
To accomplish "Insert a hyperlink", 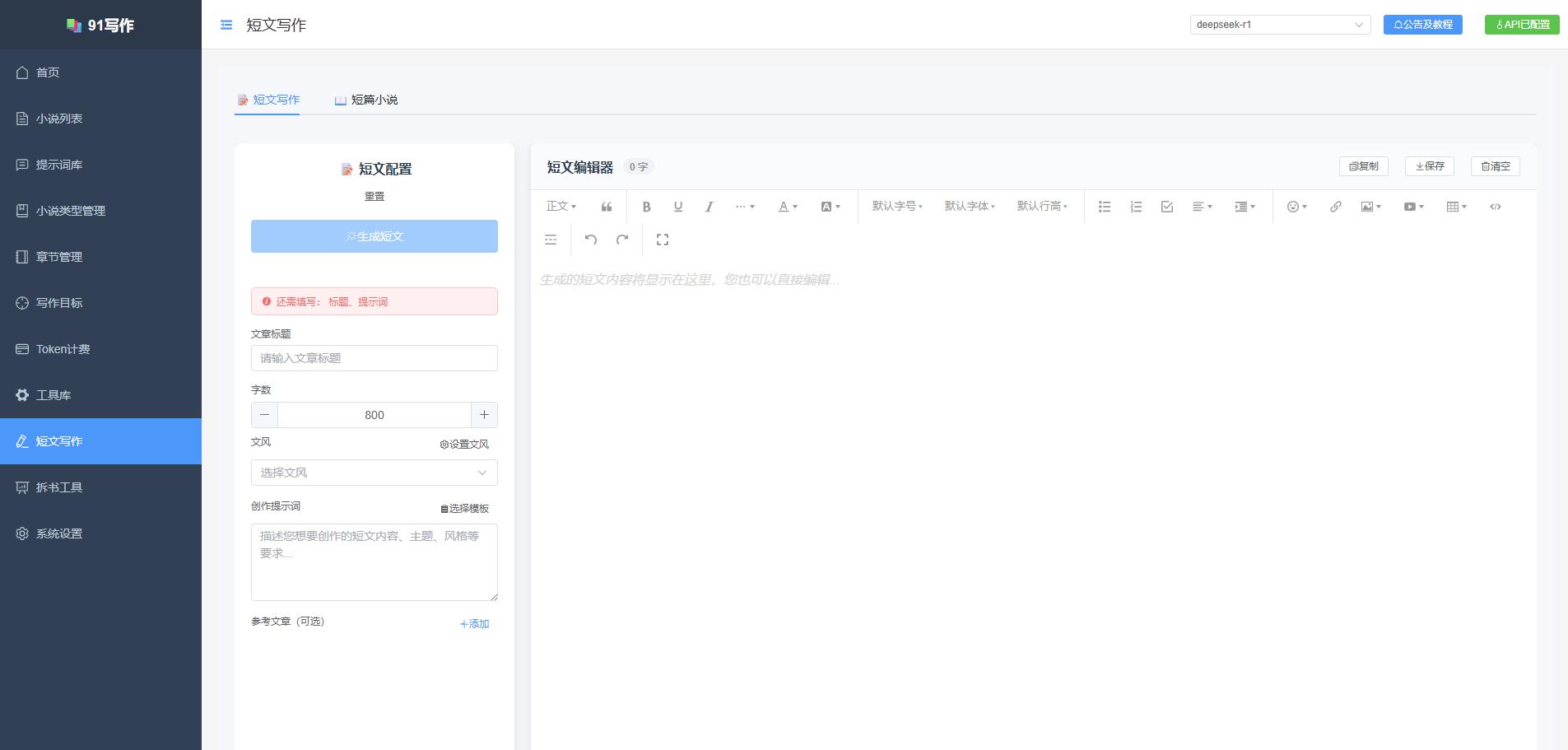I will pyautogui.click(x=1336, y=207).
